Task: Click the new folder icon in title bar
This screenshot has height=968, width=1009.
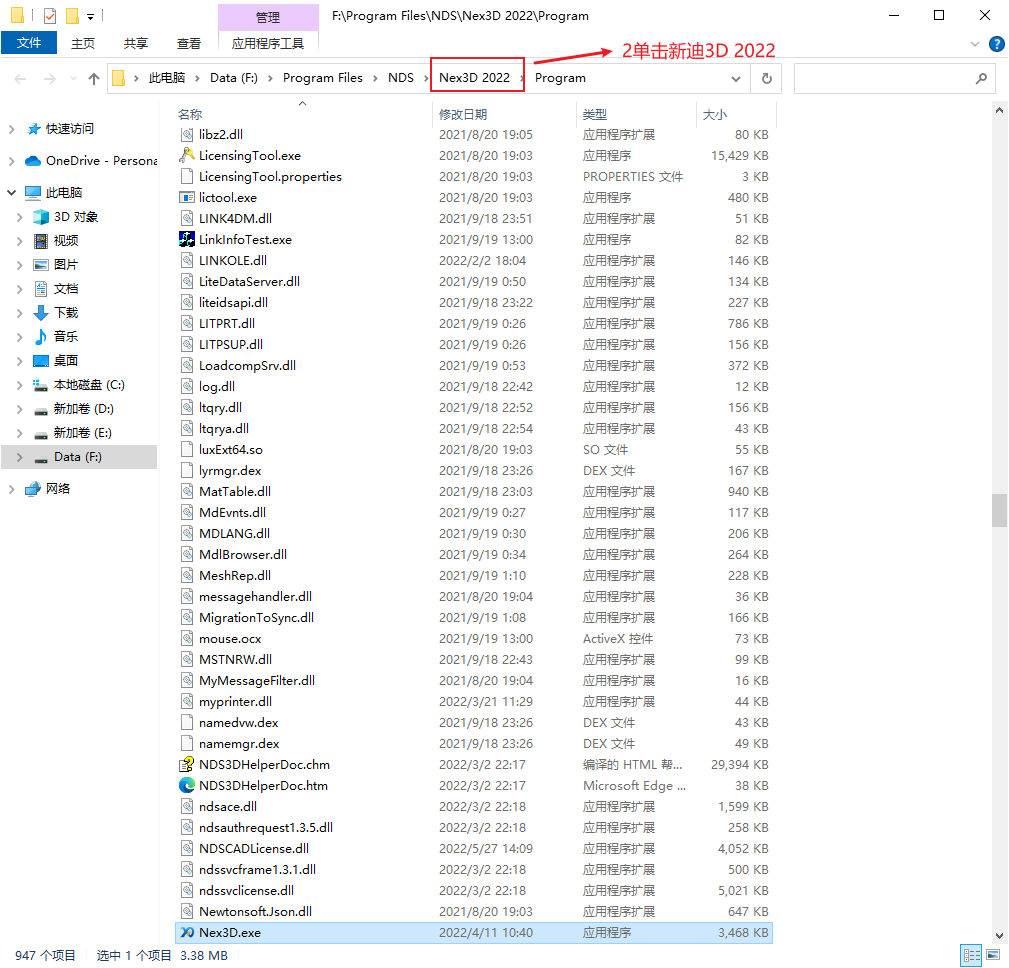Action: (72, 15)
